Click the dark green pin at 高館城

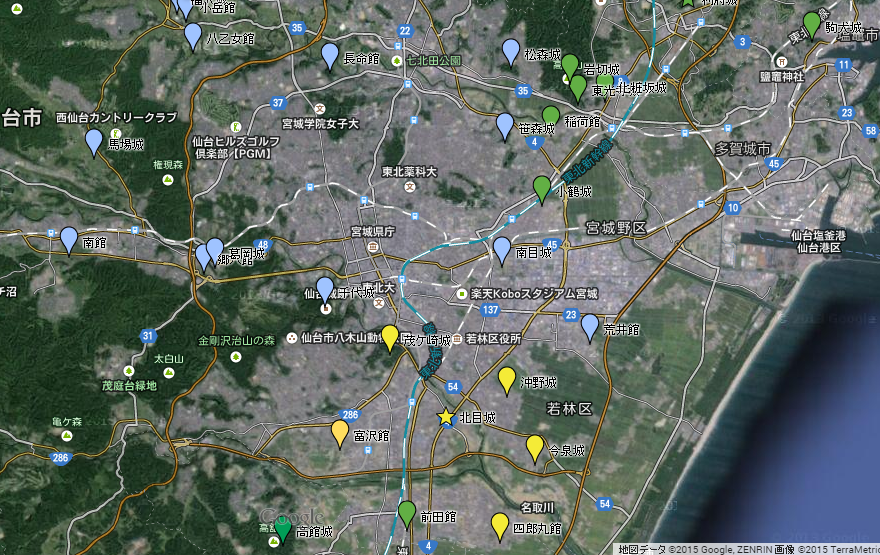click(282, 529)
